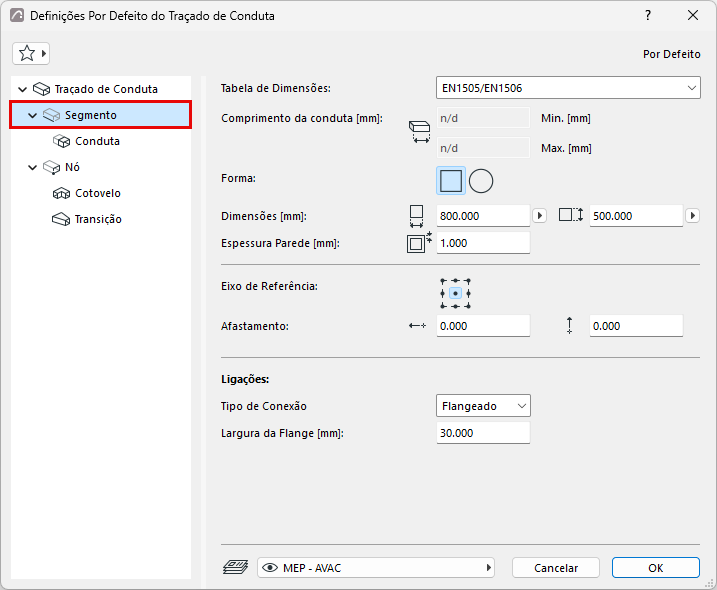
Task: Click the wall thickness icon
Action: 419,242
